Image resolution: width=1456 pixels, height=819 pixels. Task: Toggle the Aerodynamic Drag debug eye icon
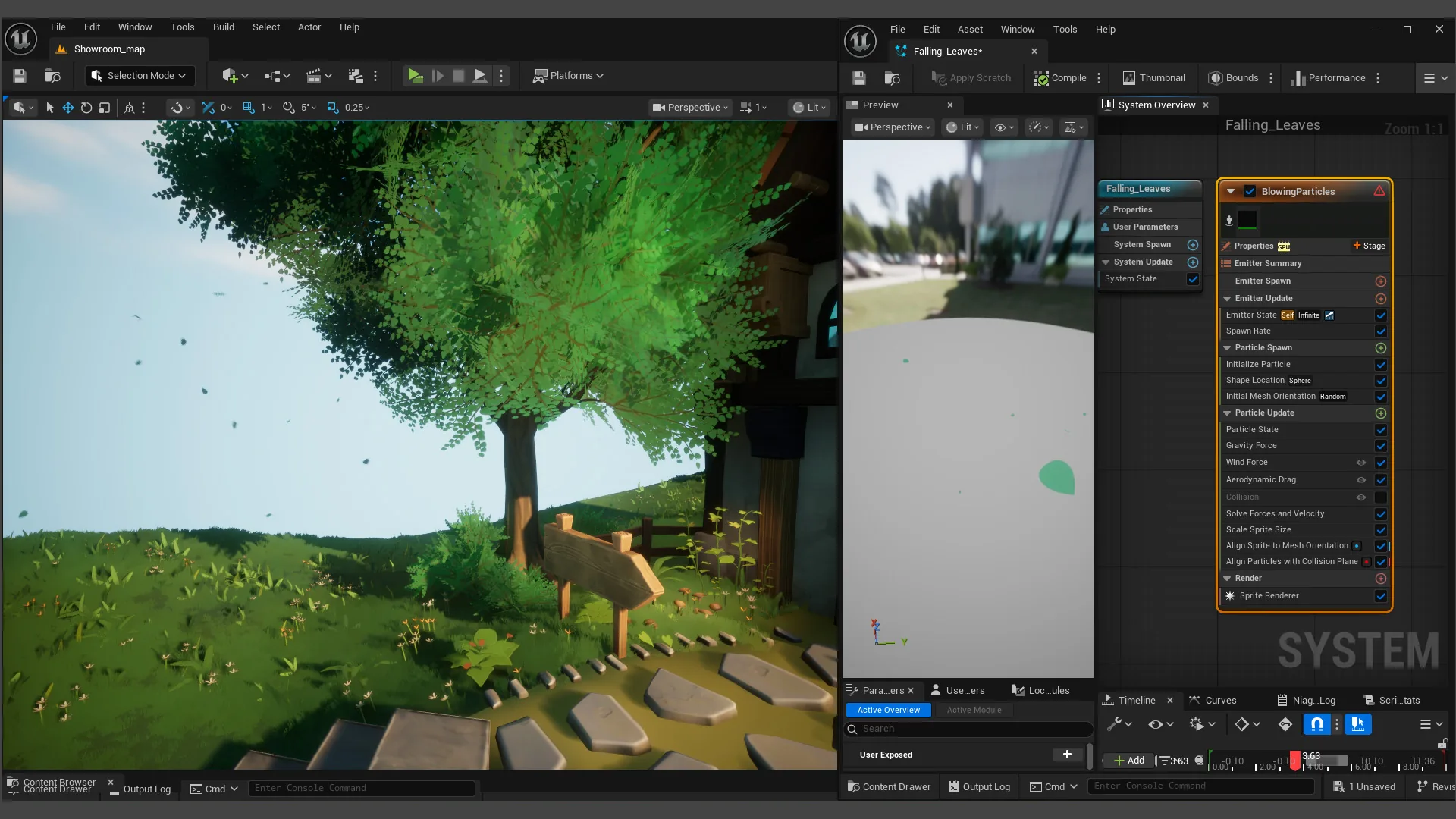coord(1361,480)
